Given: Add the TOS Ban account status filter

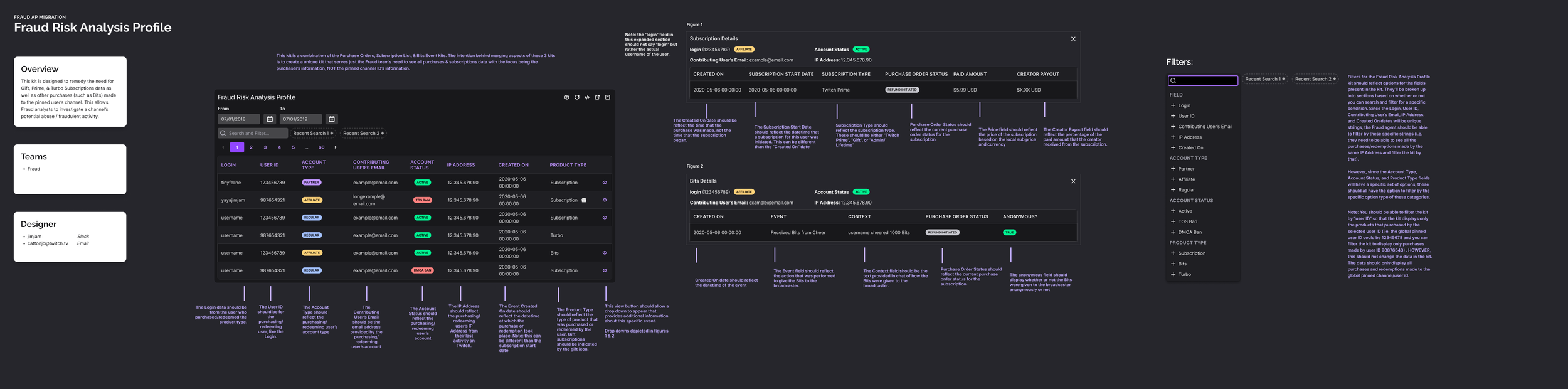Looking at the screenshot, I should [x=1173, y=221].
